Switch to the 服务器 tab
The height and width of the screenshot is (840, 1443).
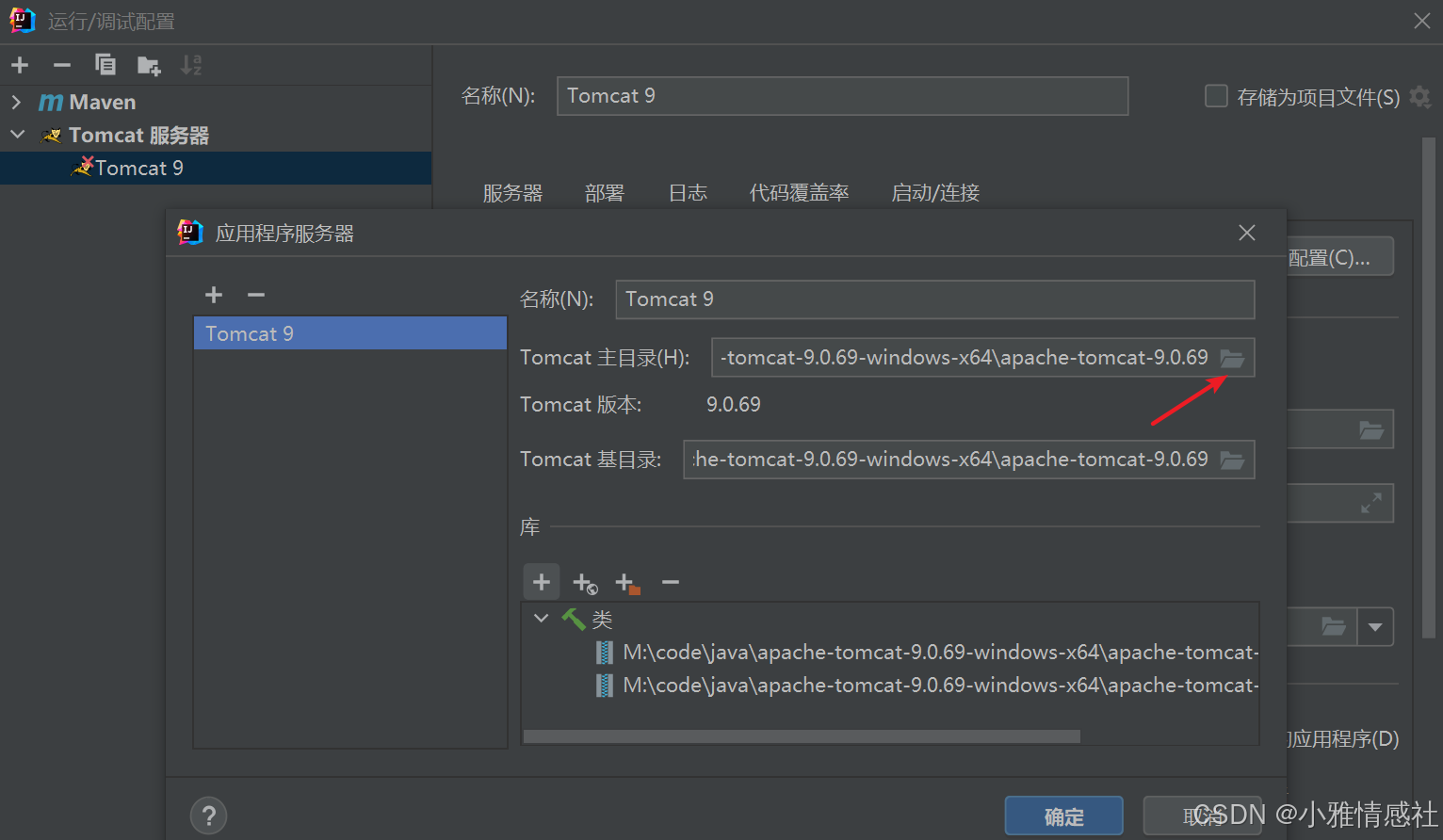(513, 193)
